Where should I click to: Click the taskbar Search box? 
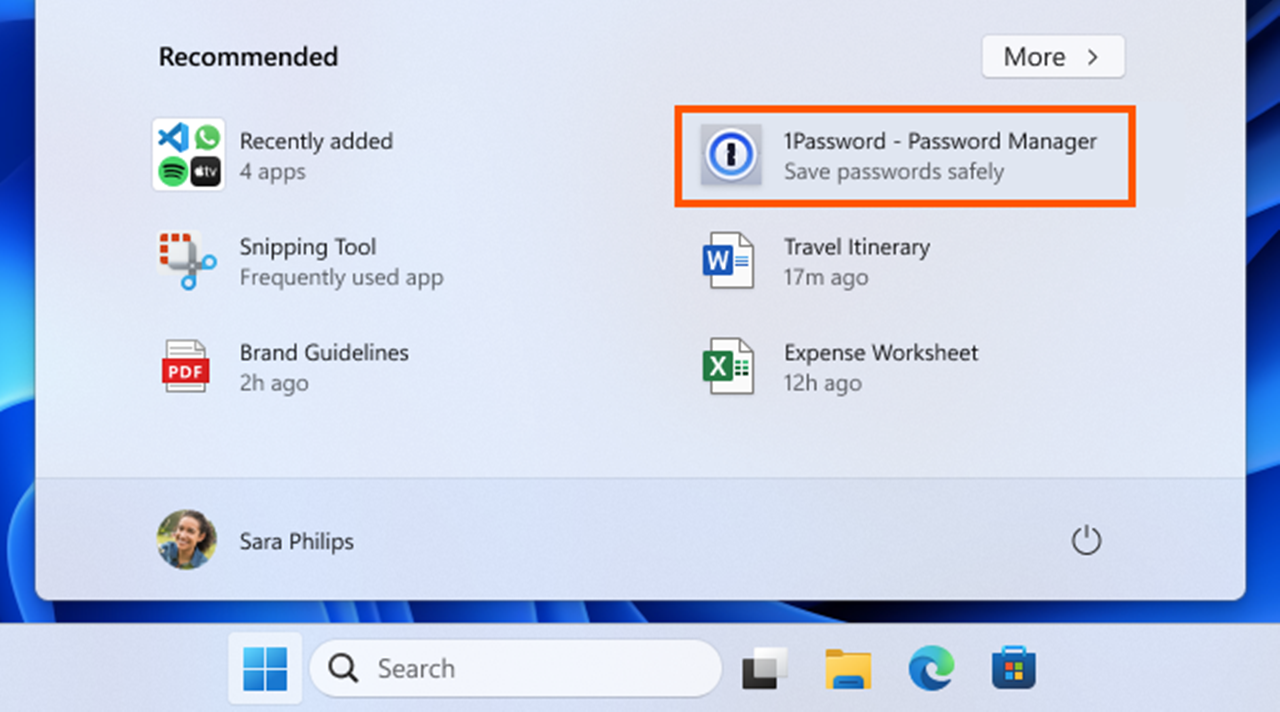point(515,668)
